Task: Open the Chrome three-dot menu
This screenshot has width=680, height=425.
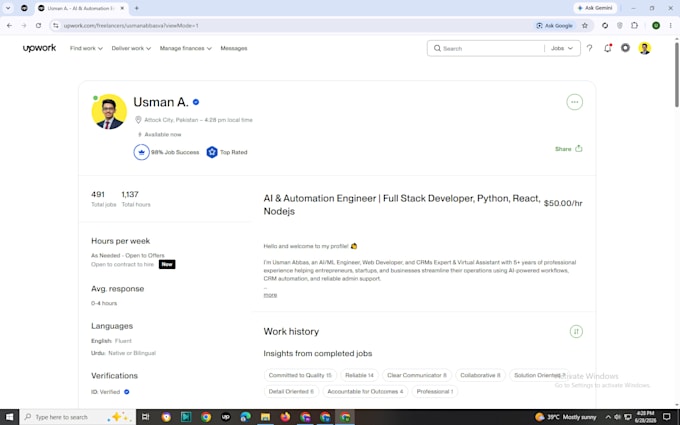Action: pos(670,26)
